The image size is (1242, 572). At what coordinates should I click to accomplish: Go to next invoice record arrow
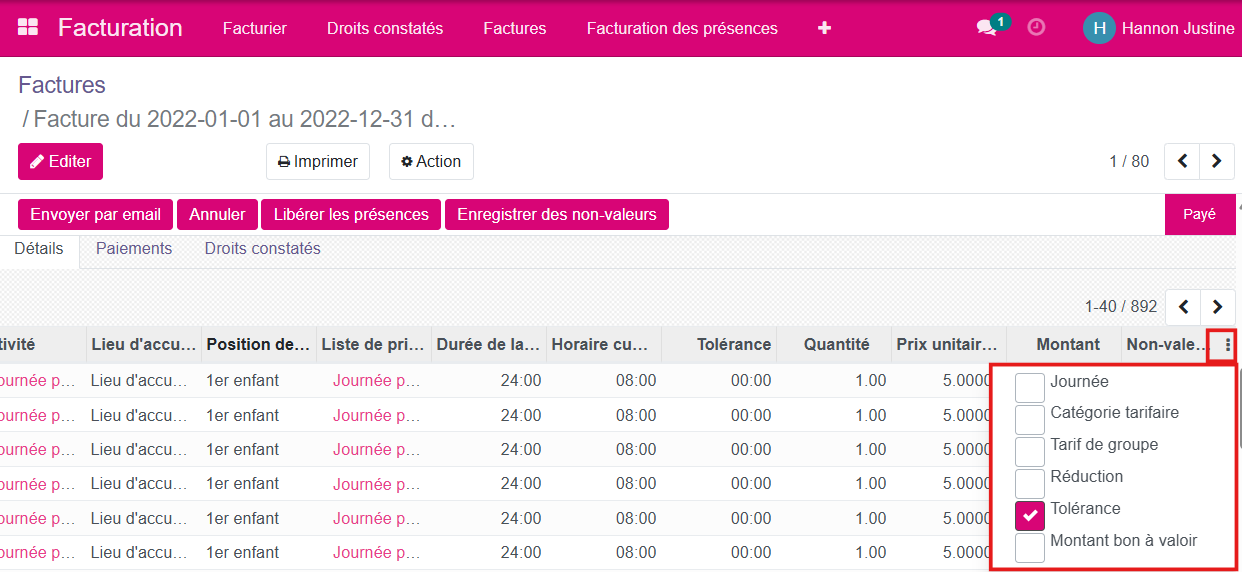pos(1217,161)
